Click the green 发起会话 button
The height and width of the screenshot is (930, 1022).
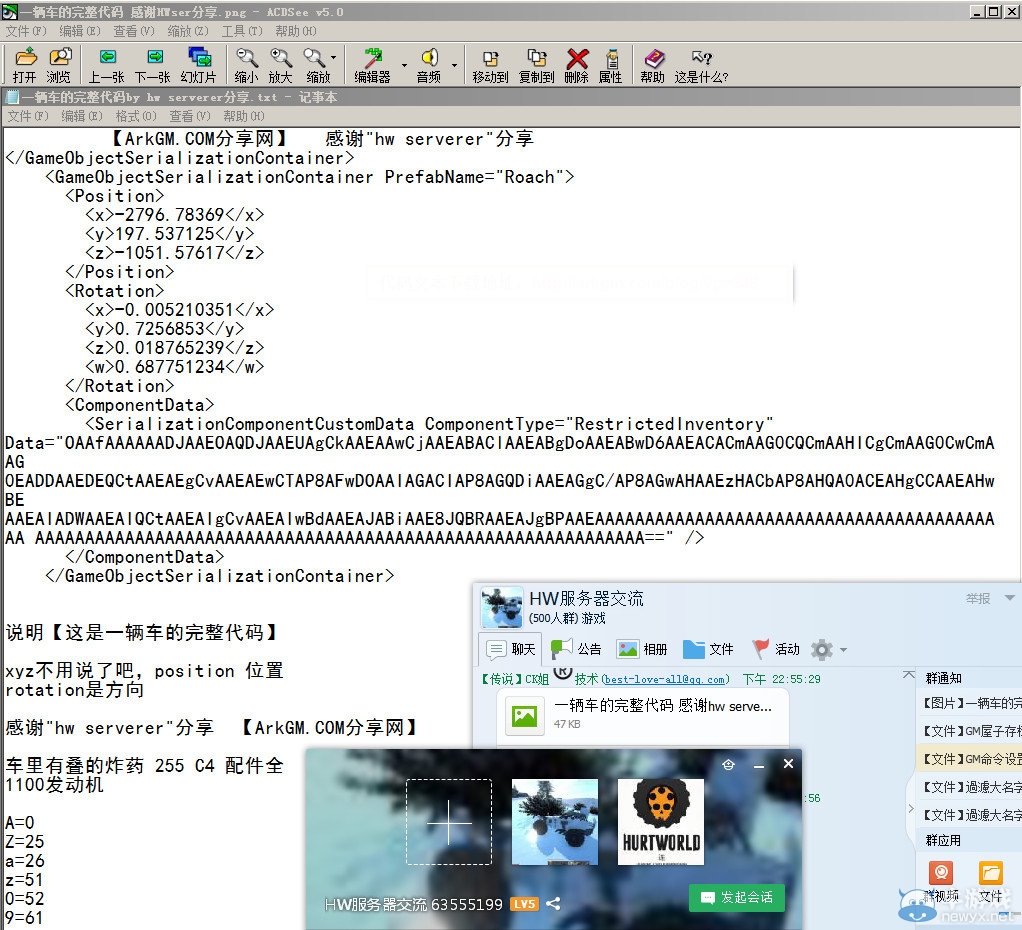point(737,897)
